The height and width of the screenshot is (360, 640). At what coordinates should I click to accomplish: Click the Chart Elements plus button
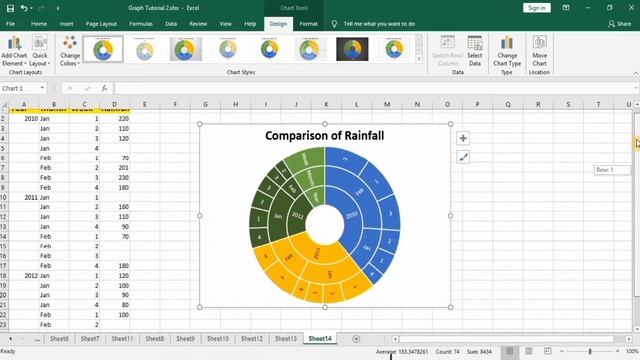(463, 138)
